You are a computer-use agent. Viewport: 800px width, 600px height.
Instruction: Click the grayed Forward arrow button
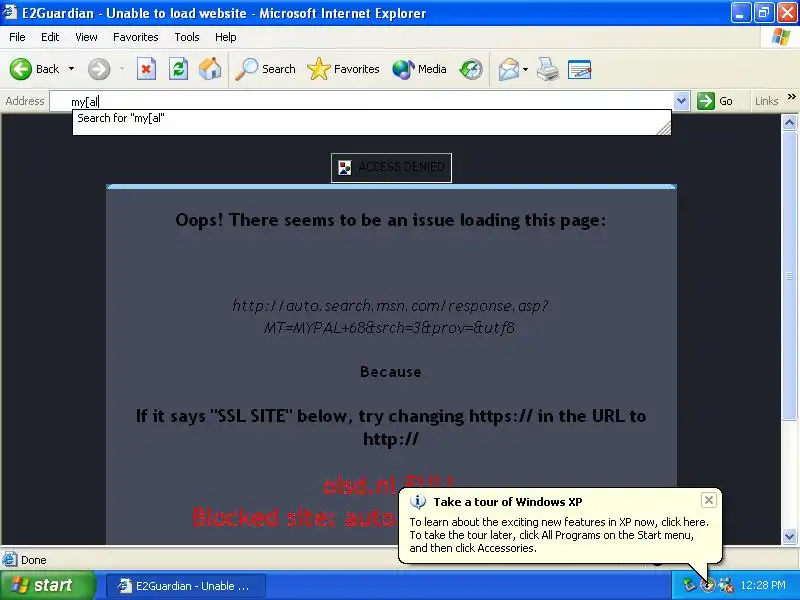tap(99, 69)
